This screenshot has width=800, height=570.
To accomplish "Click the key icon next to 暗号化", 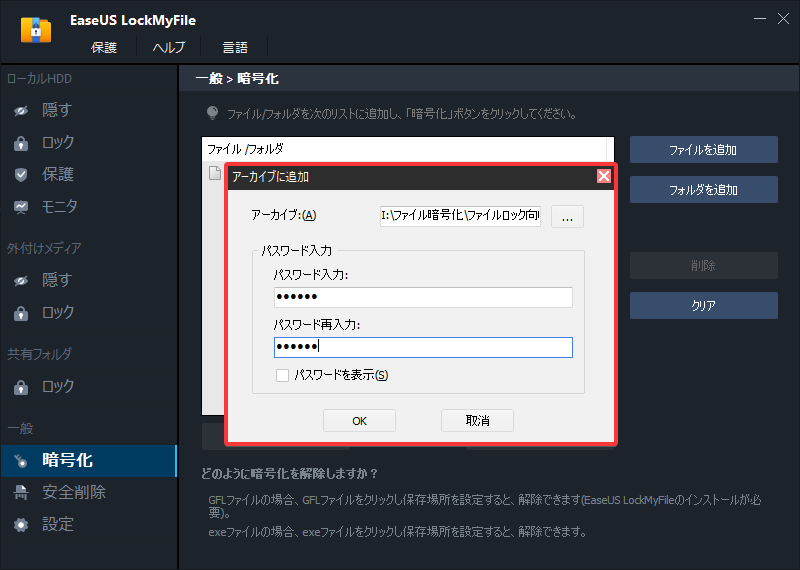I will (x=21, y=461).
